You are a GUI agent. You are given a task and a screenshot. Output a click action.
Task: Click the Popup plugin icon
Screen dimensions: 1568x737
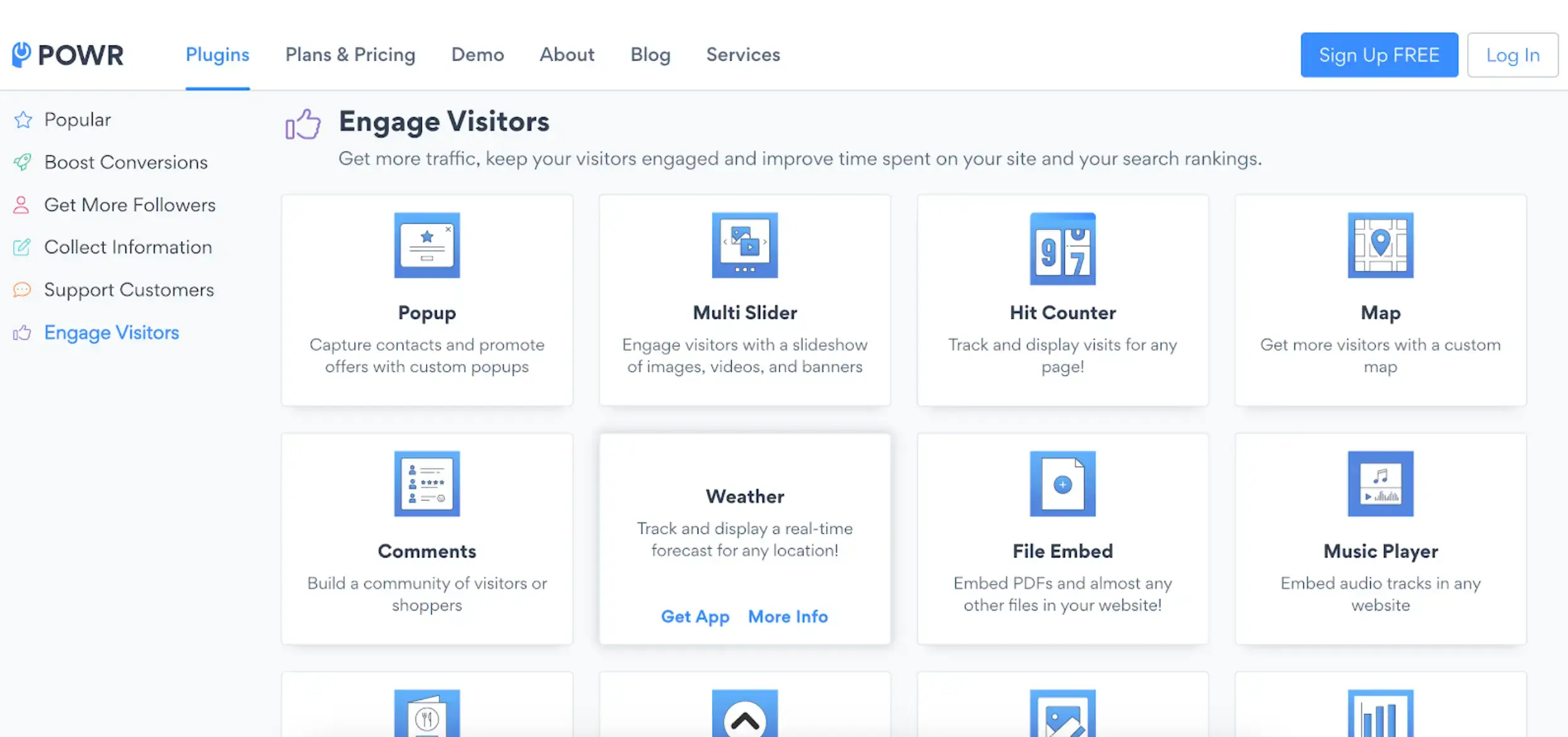(x=427, y=246)
